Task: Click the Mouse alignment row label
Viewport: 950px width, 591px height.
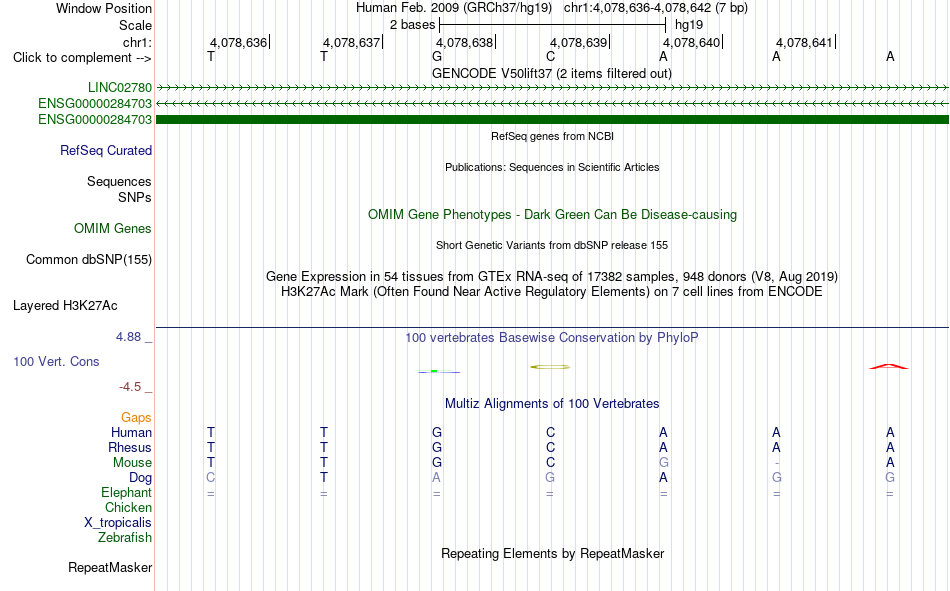Action: 133,462
